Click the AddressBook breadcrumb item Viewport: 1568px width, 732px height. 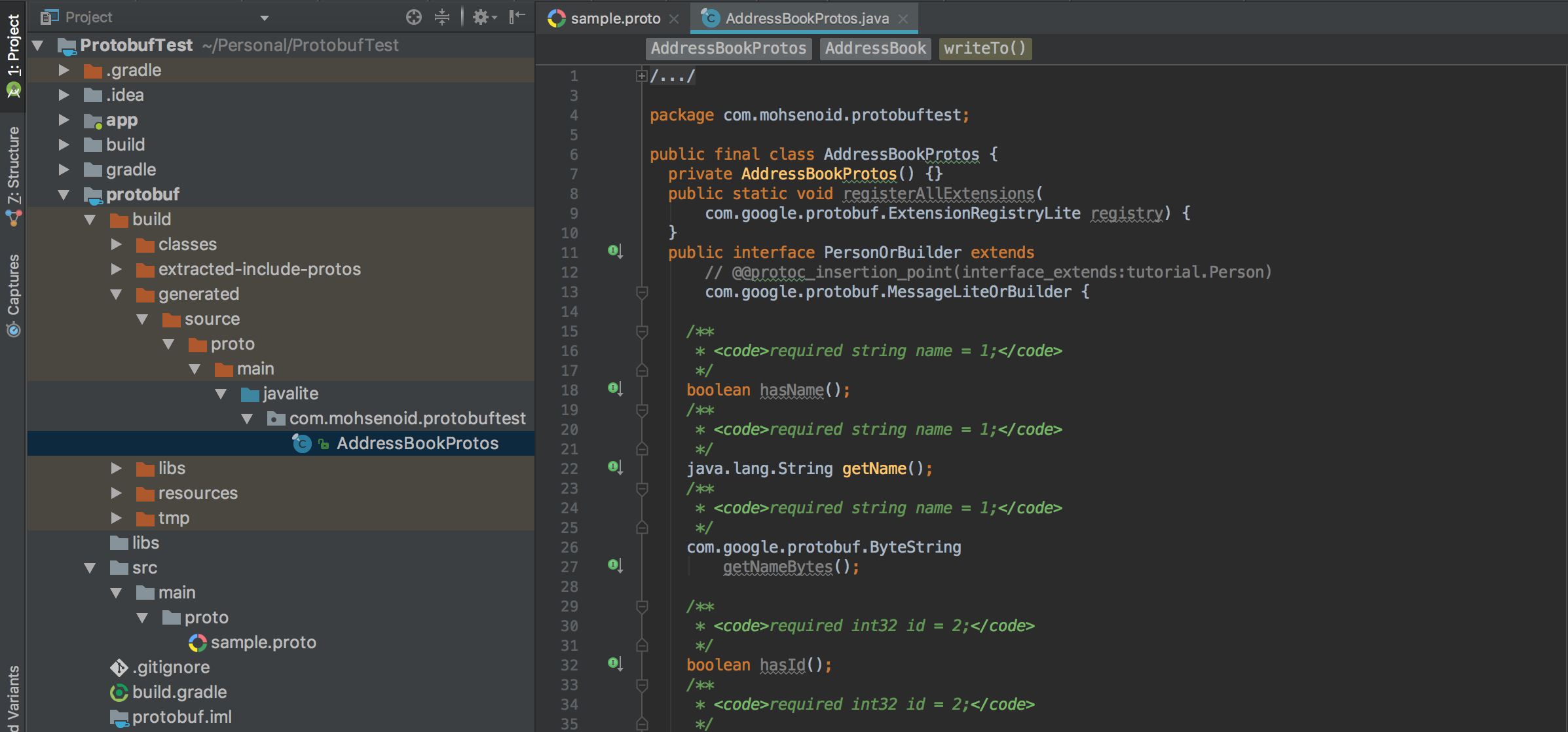(875, 48)
